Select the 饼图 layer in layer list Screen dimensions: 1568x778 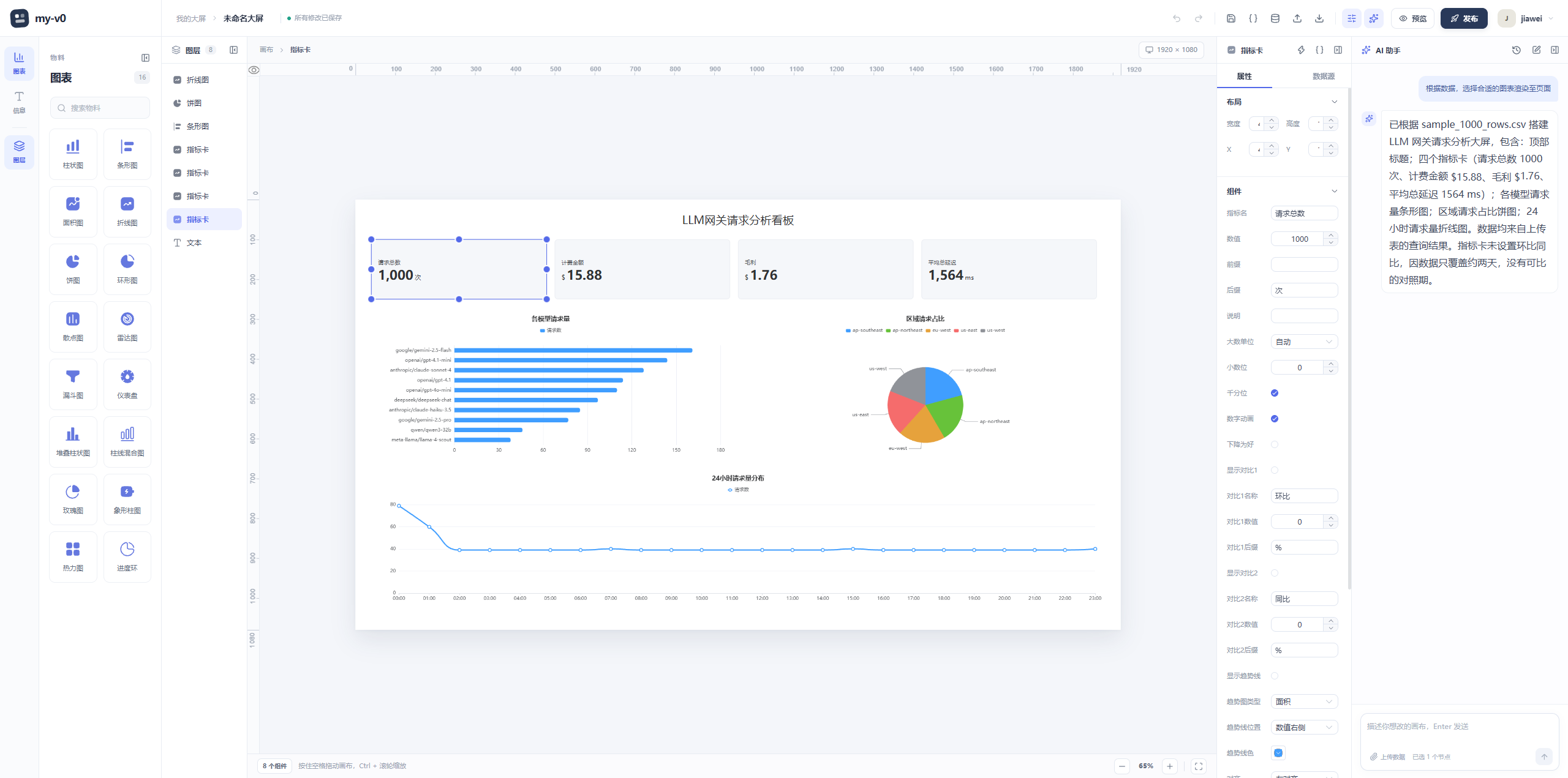click(204, 103)
